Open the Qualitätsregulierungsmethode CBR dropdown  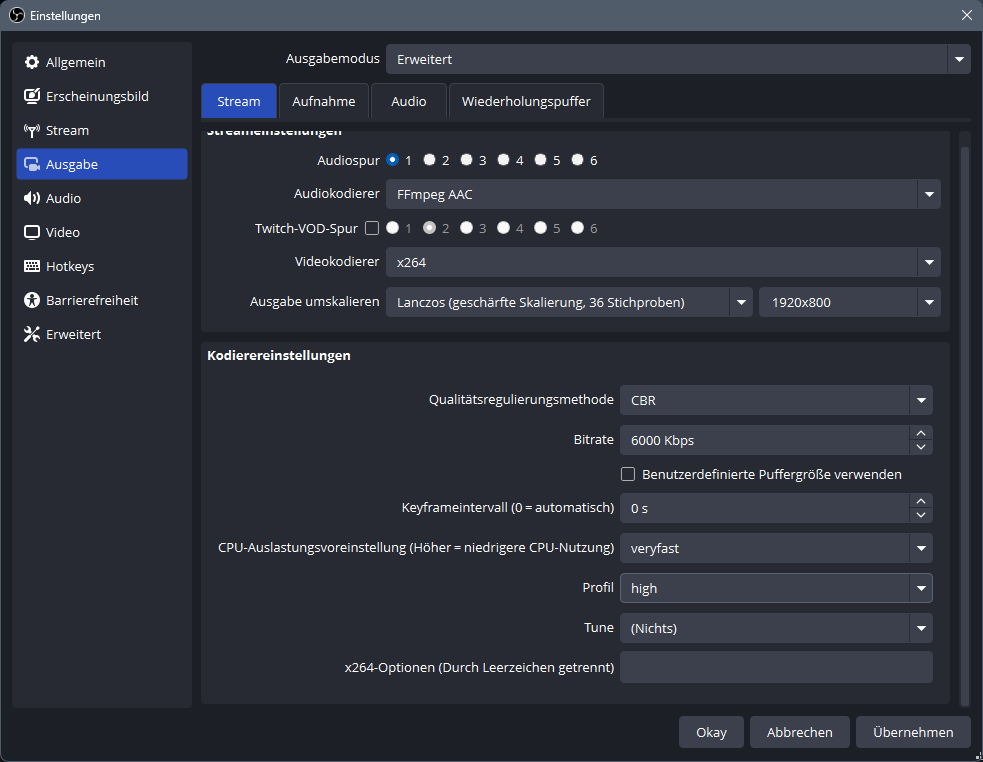pos(776,400)
